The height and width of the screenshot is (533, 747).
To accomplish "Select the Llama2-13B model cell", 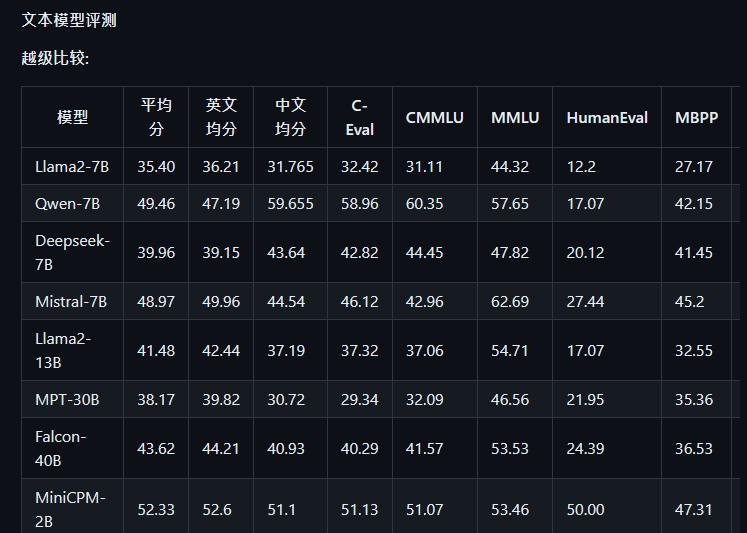I will pos(72,351).
